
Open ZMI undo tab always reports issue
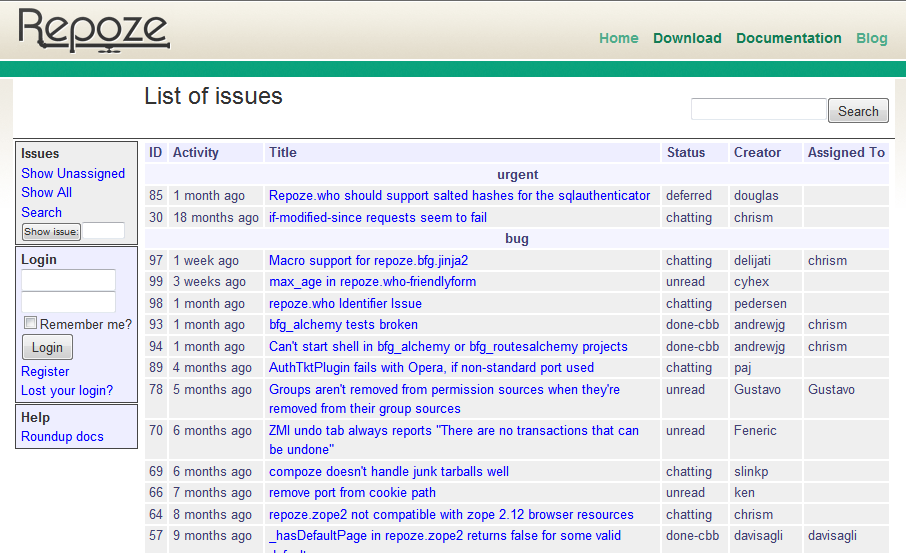[454, 440]
